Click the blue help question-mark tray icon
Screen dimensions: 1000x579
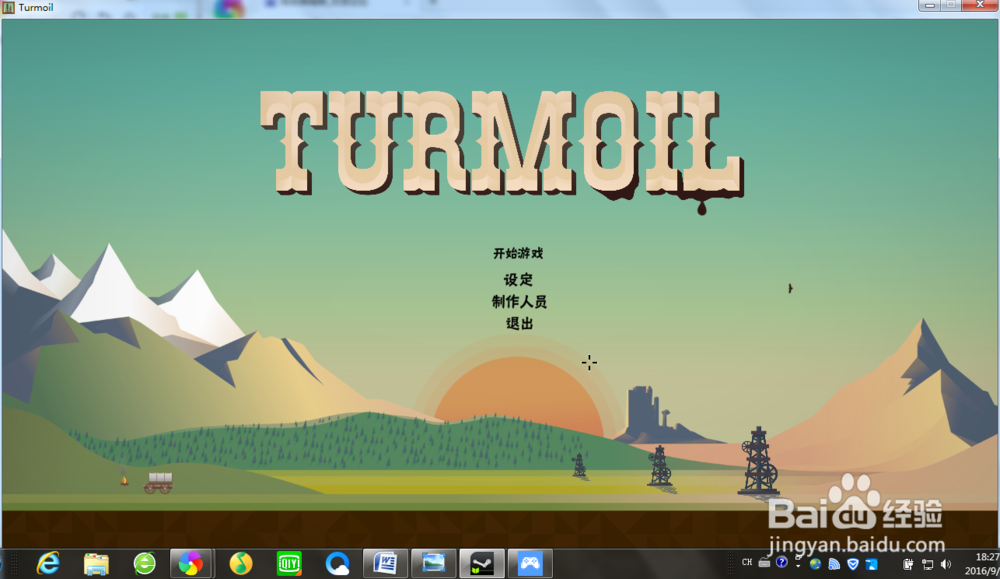pyautogui.click(x=782, y=562)
